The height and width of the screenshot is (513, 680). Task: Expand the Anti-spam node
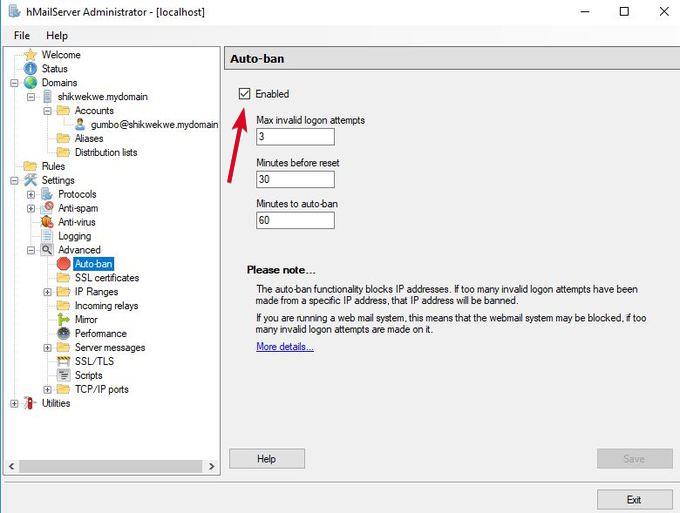tap(31, 208)
